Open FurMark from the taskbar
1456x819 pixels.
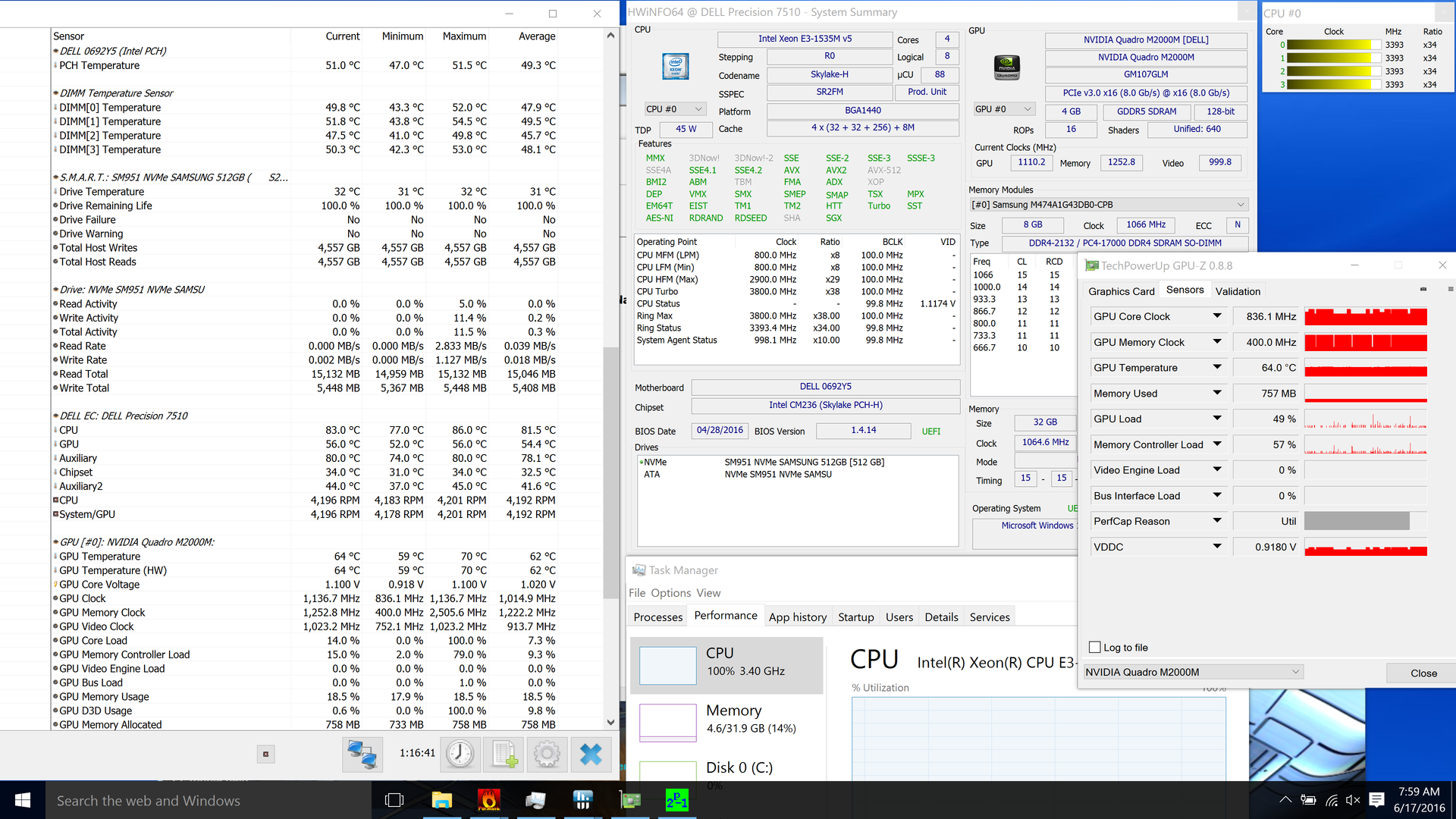(x=489, y=800)
